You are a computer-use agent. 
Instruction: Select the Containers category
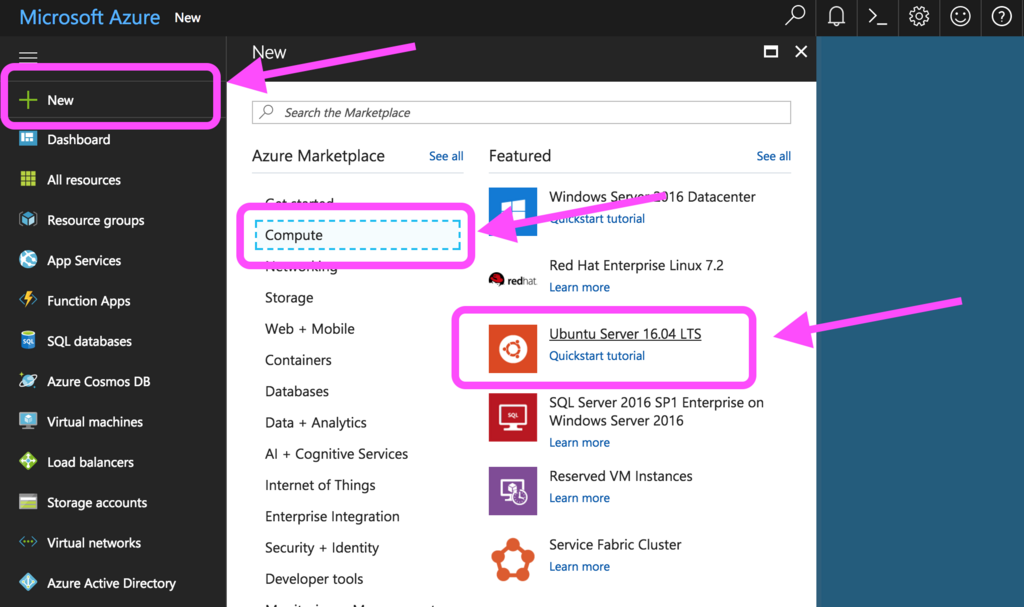pyautogui.click(x=298, y=360)
